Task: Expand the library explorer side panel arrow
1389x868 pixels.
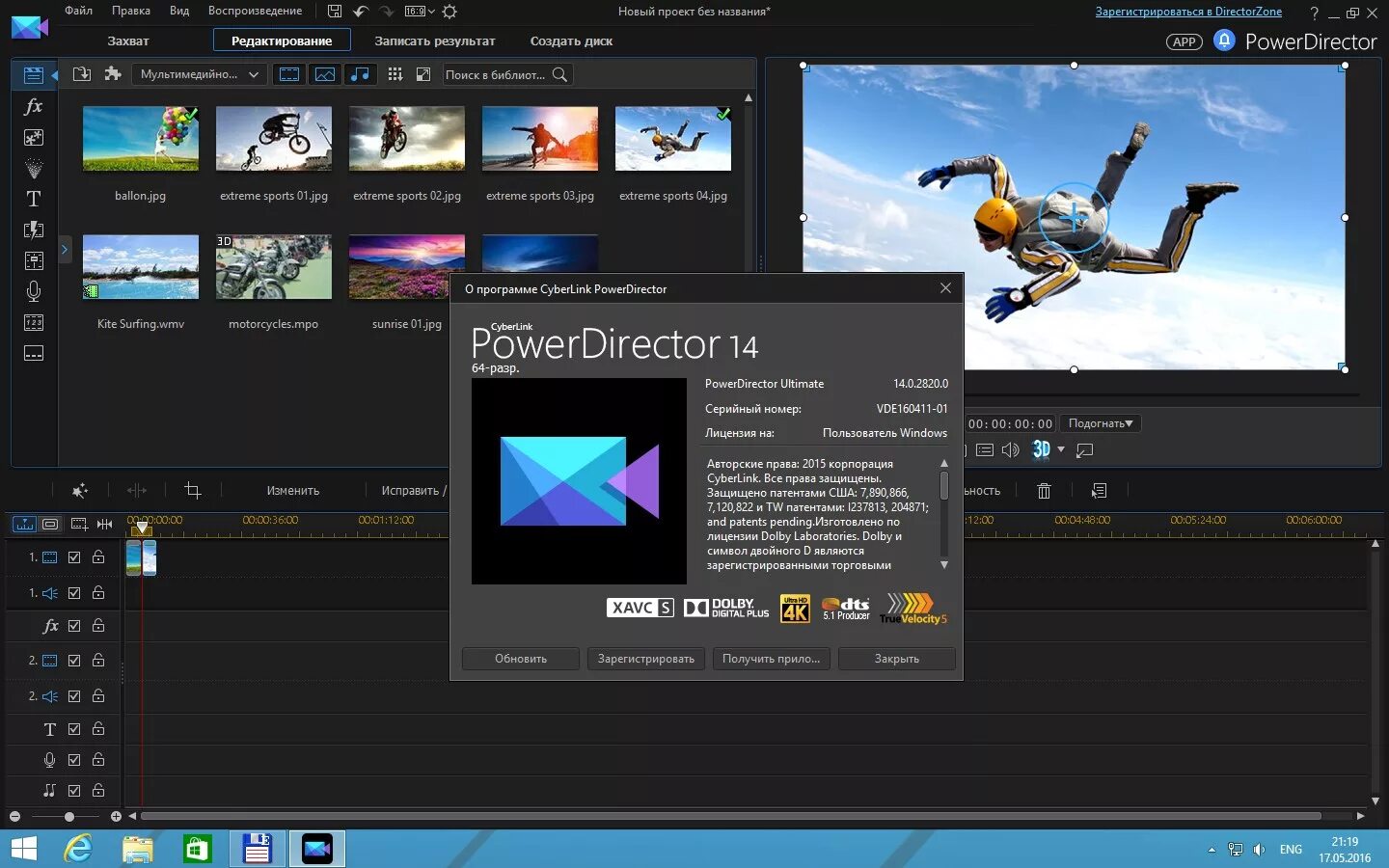Action: 65,250
